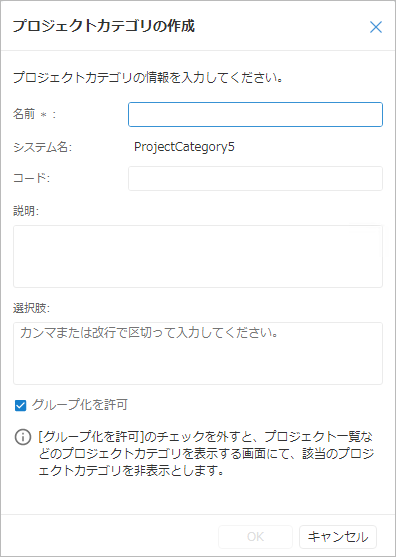Click the 選択肢 text area with placeholder
This screenshot has height=557, width=396.
click(x=198, y=353)
